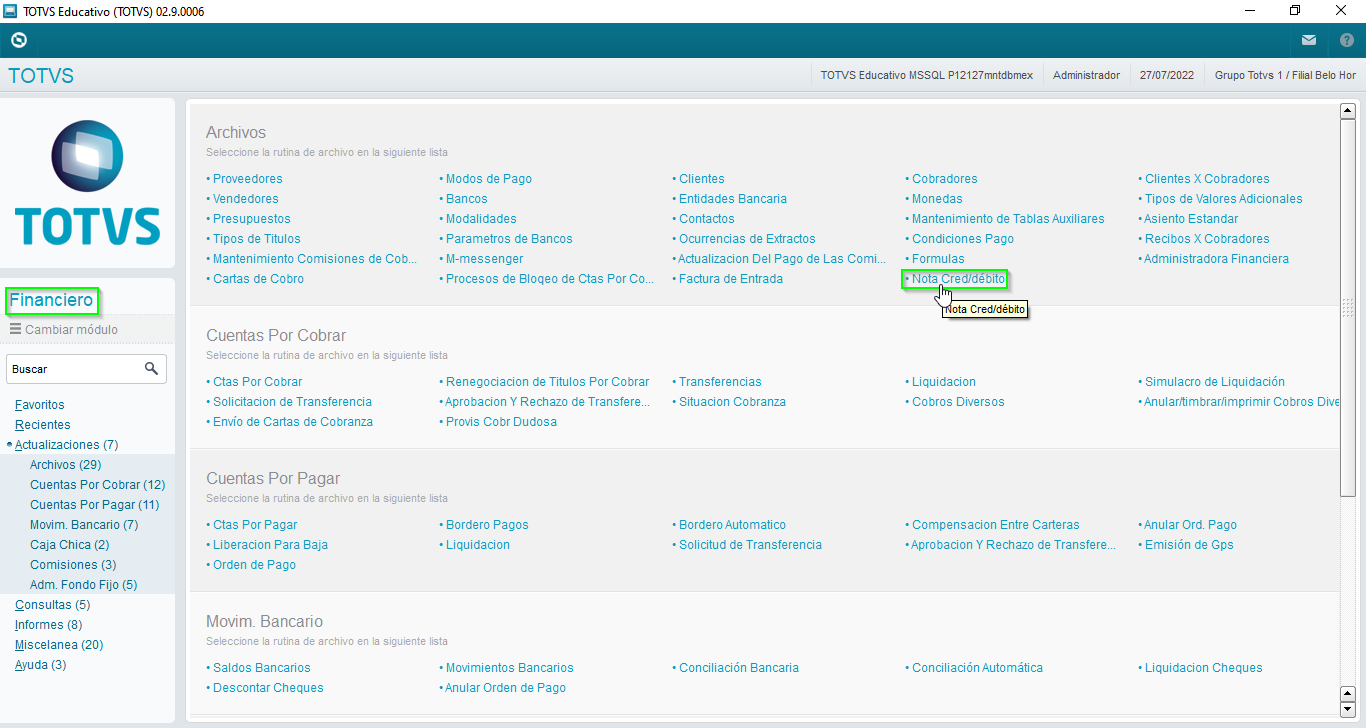
Task: Open the Compensacion Entre Carteras routine
Action: pos(996,525)
